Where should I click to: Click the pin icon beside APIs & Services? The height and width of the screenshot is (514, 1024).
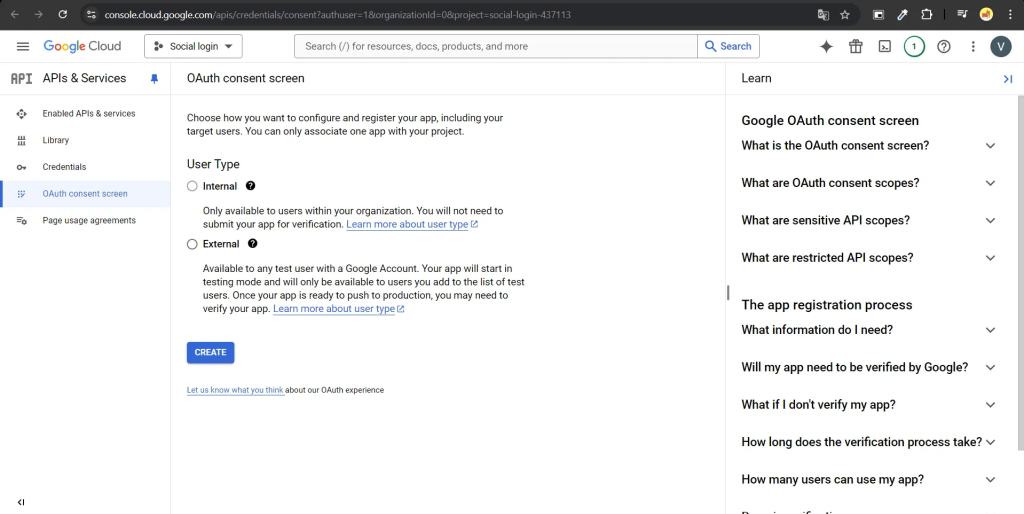[154, 78]
